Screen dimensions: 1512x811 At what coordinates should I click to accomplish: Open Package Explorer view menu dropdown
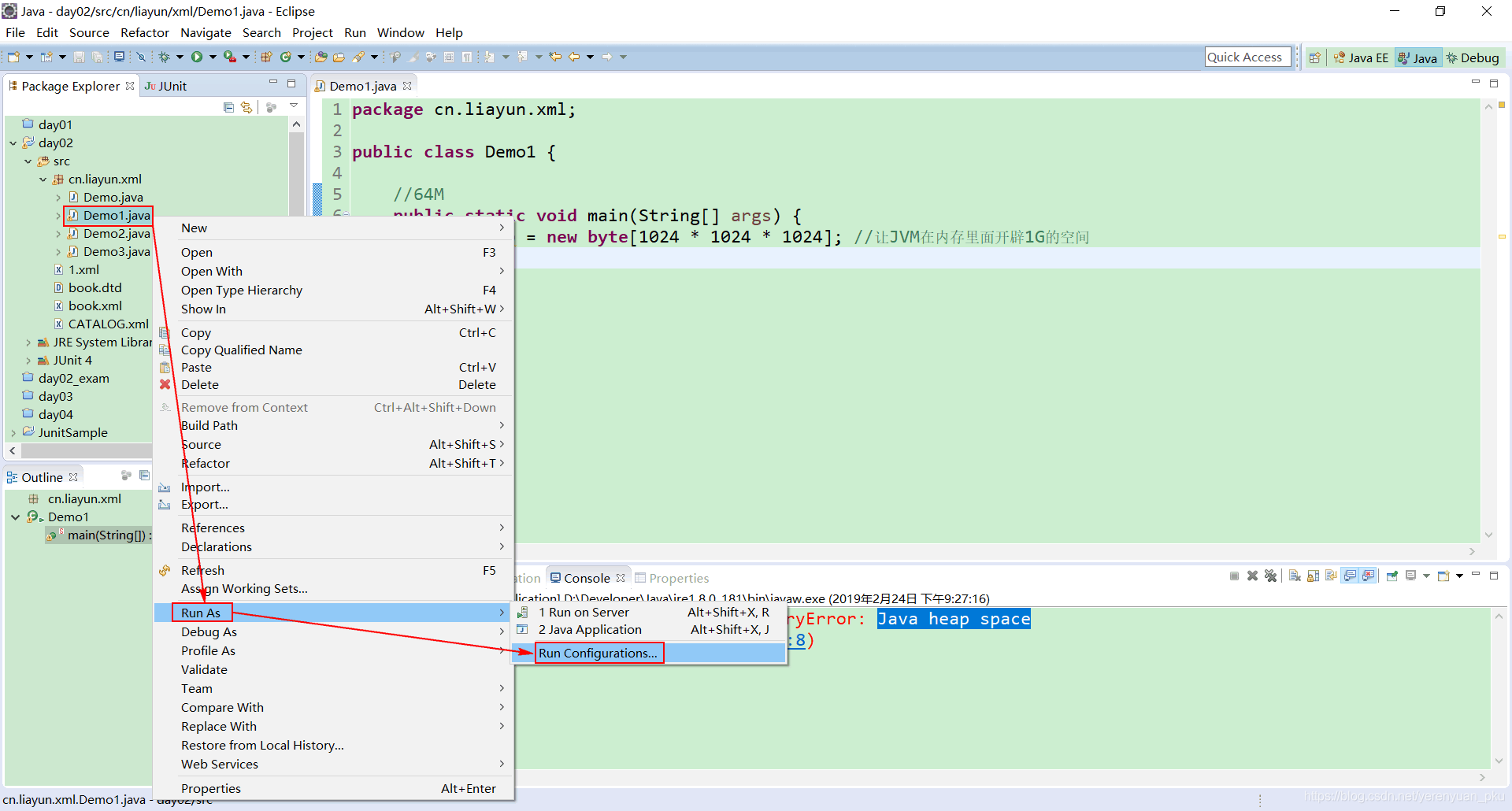[294, 106]
